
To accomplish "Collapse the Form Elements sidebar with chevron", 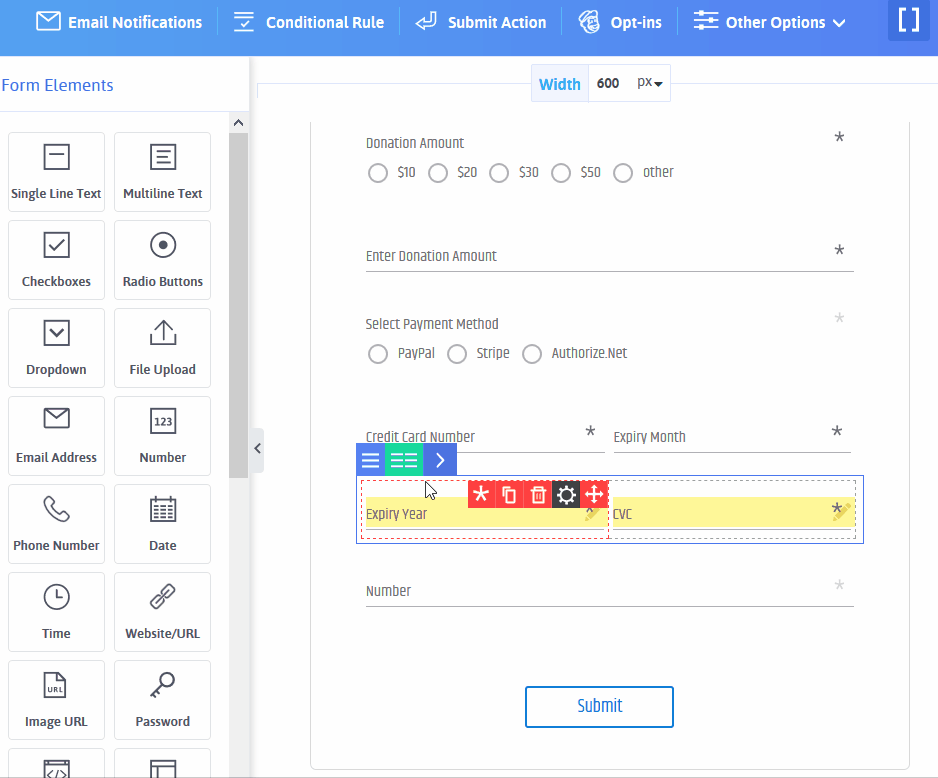I will (257, 449).
